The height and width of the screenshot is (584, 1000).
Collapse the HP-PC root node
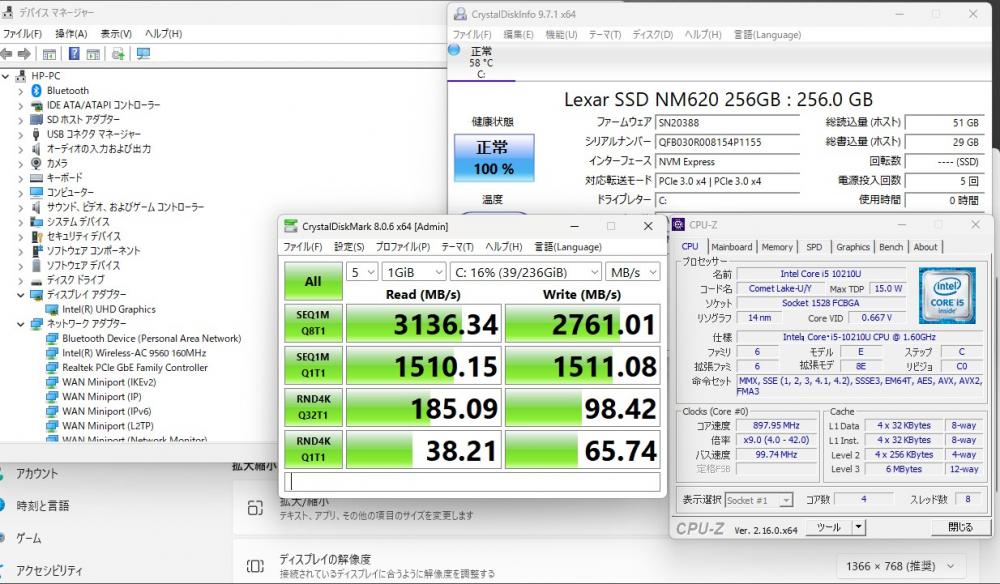(6, 77)
